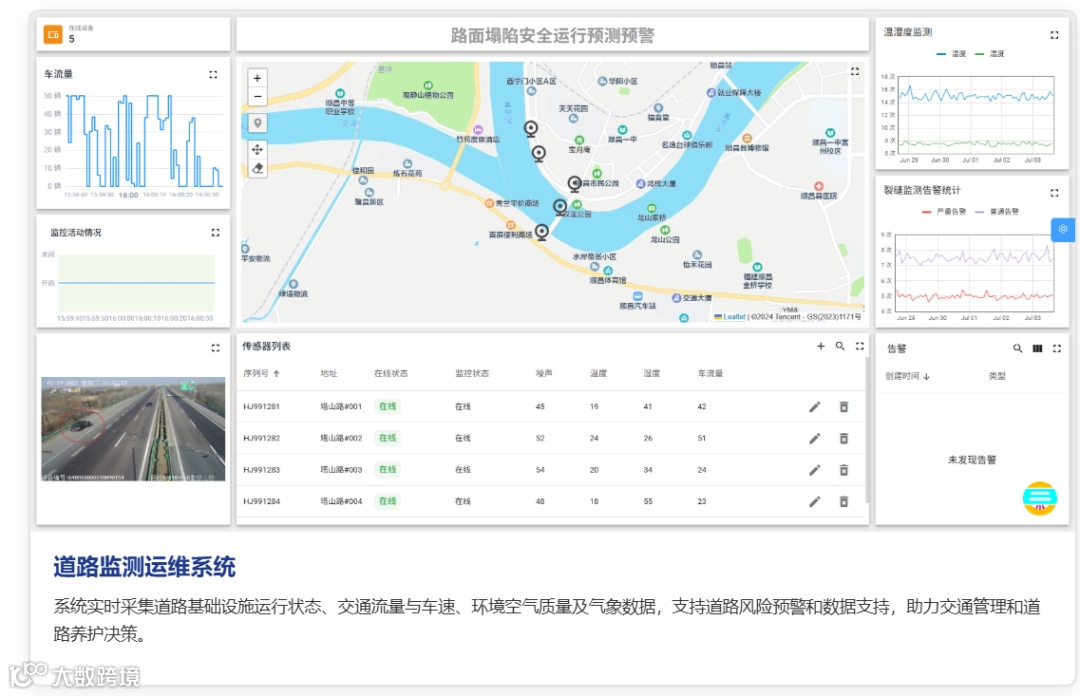Delete sensor HJ991281 row
The image size is (1080, 696).
pos(844,407)
